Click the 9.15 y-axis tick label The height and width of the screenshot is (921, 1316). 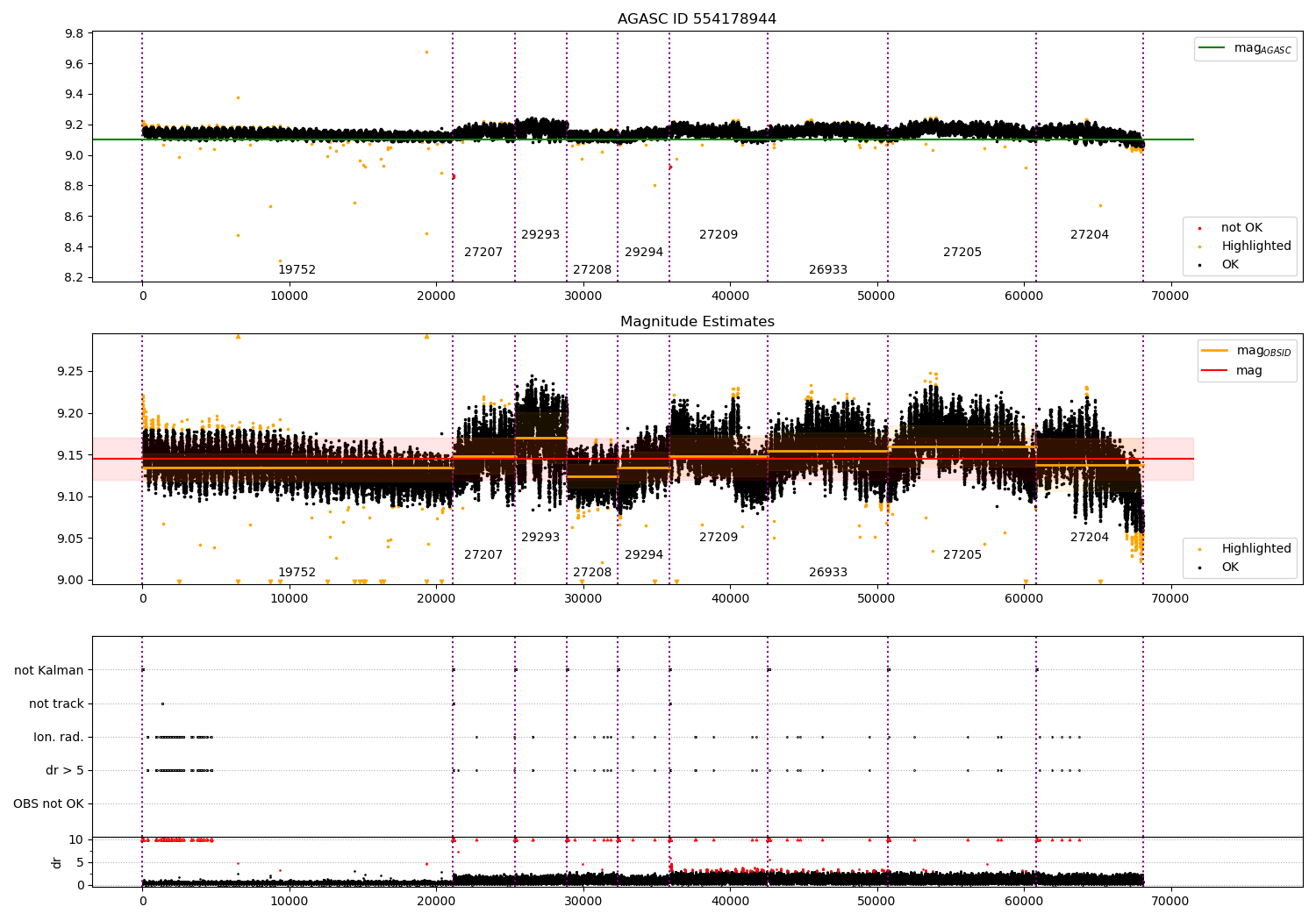pos(71,455)
